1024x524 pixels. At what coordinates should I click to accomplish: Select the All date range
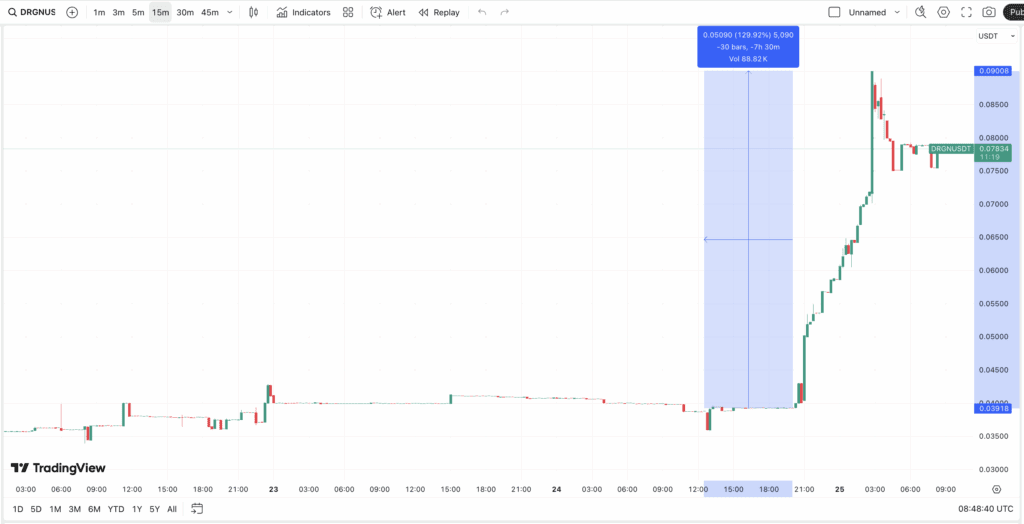point(172,509)
